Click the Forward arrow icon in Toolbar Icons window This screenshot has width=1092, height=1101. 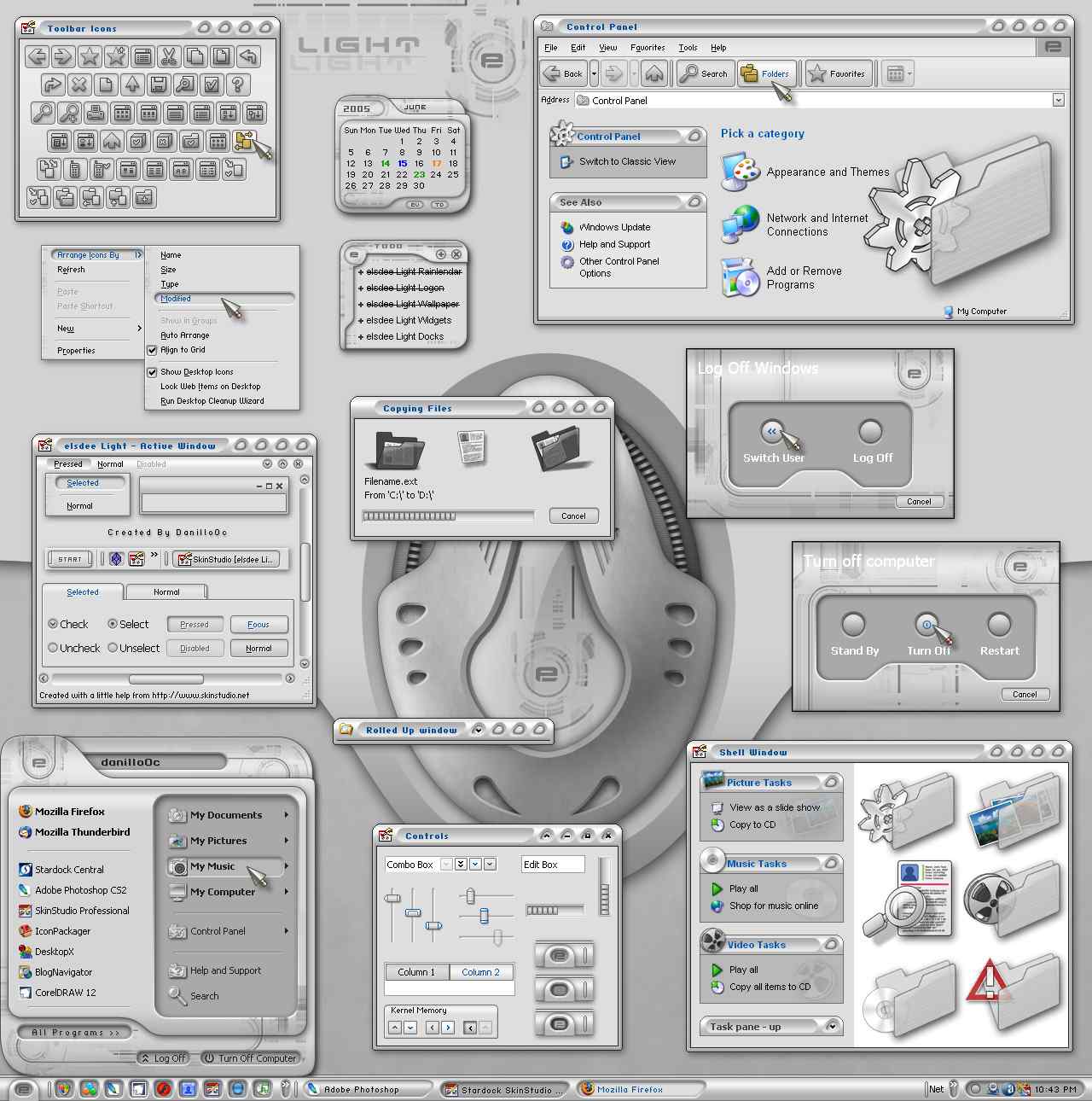(62, 57)
